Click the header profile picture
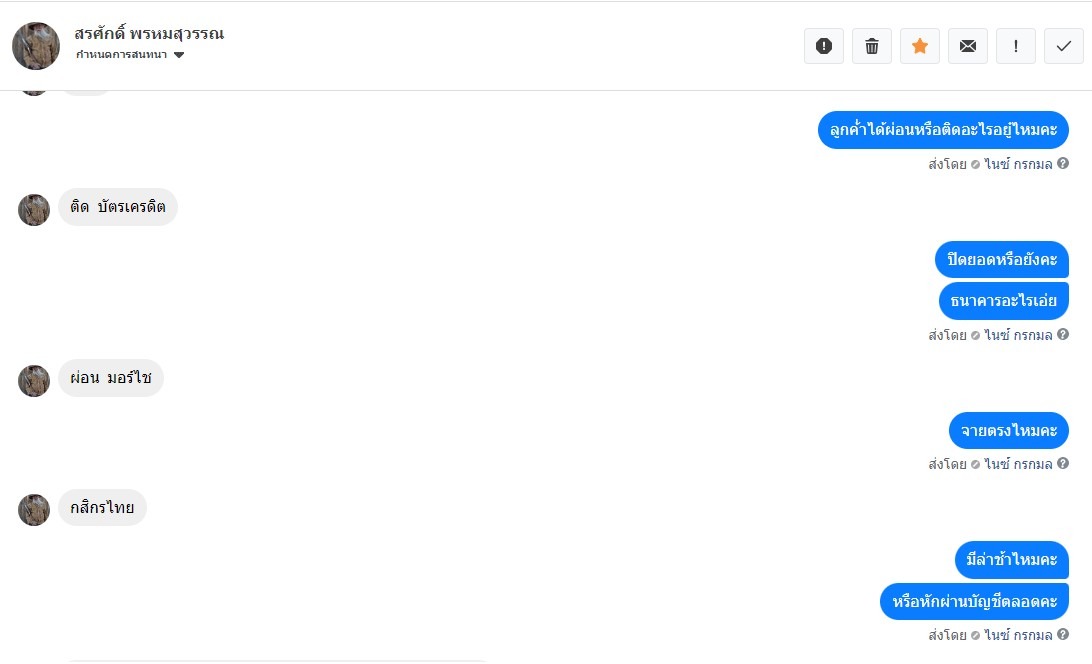The height and width of the screenshot is (664, 1092). point(36,46)
